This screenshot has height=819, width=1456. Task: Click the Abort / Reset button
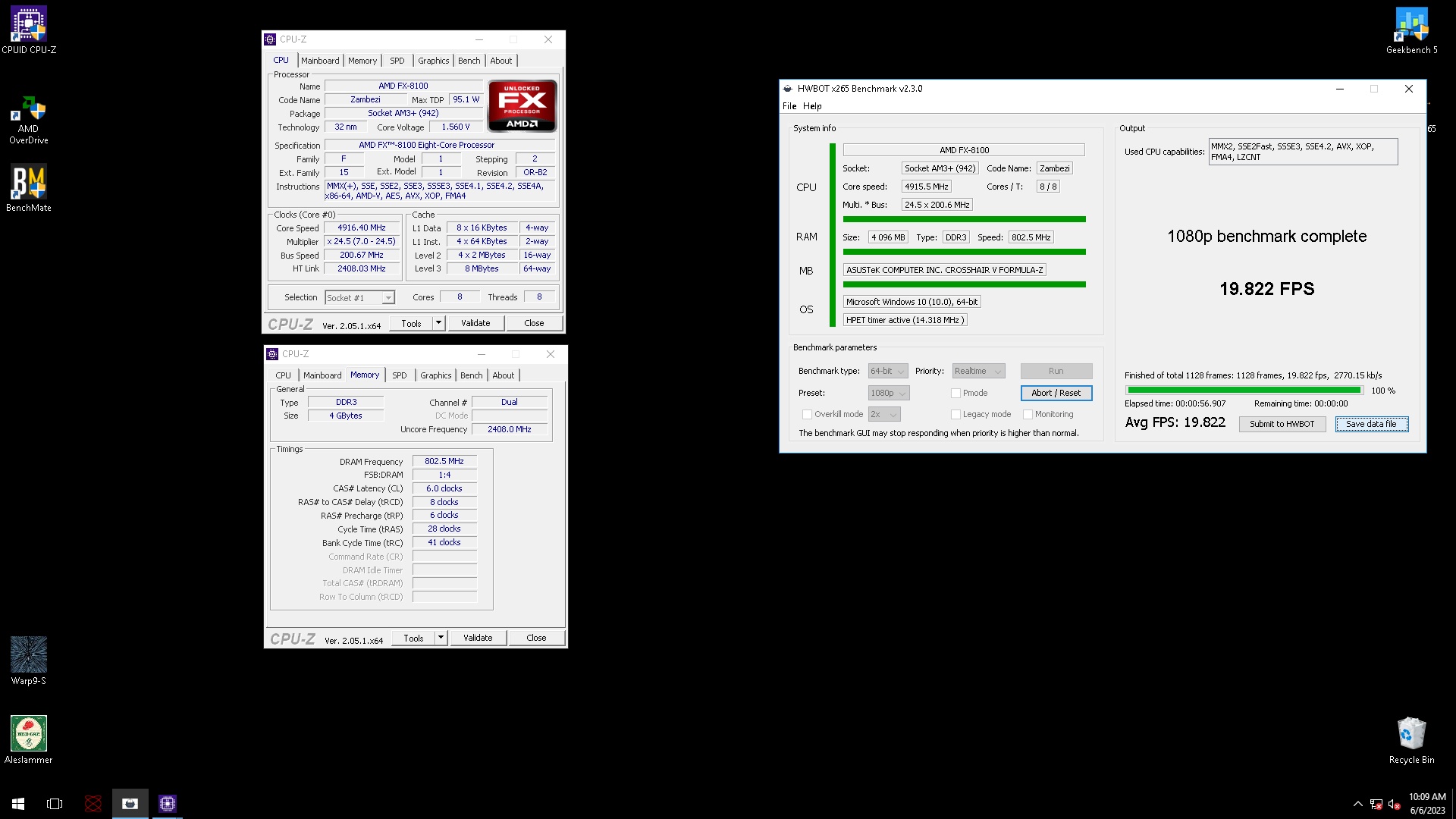click(x=1056, y=393)
